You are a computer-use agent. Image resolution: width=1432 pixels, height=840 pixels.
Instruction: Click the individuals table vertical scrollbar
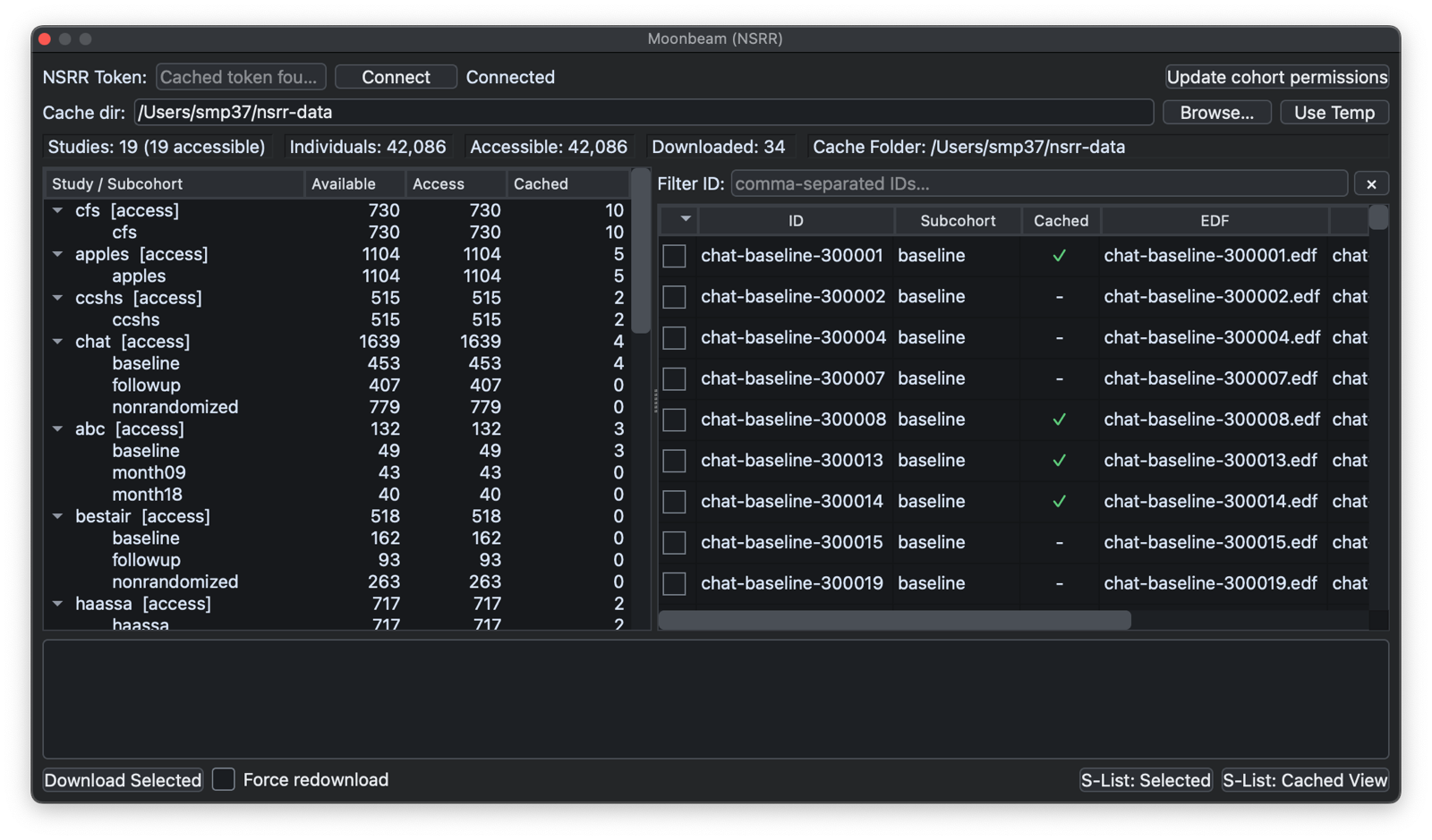tap(1379, 217)
